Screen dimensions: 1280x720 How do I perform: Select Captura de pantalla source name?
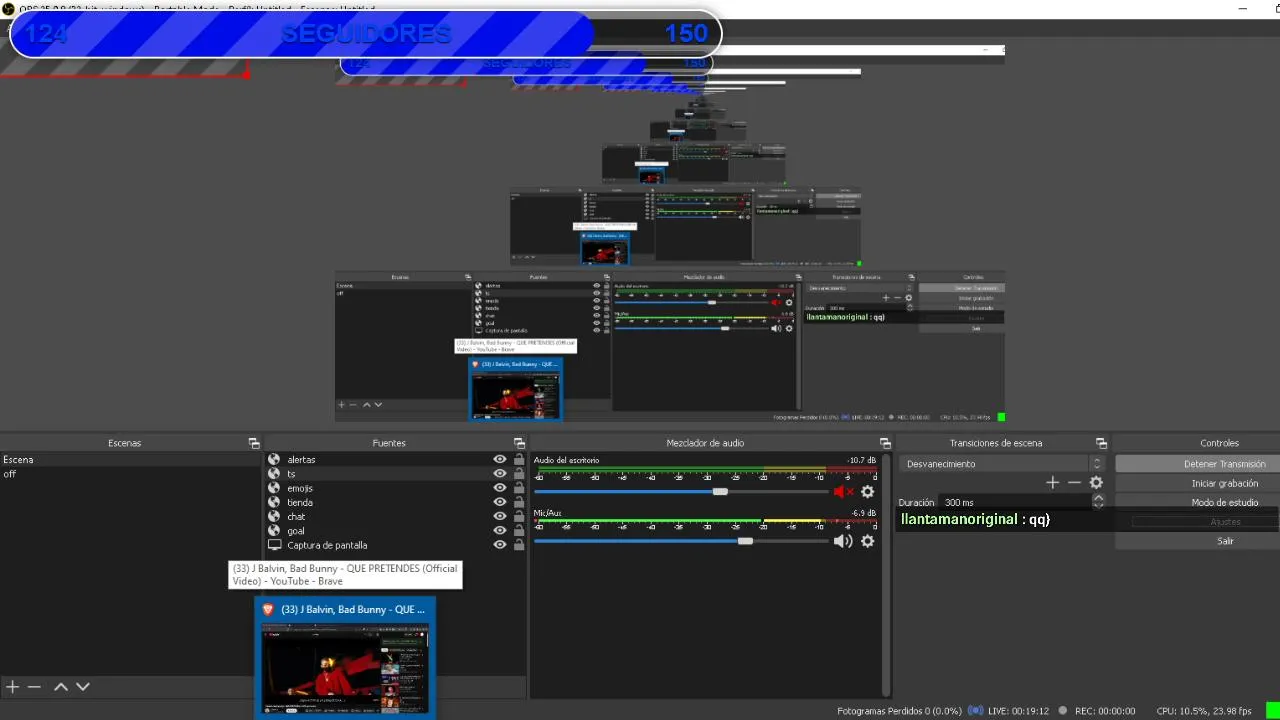[x=327, y=545]
